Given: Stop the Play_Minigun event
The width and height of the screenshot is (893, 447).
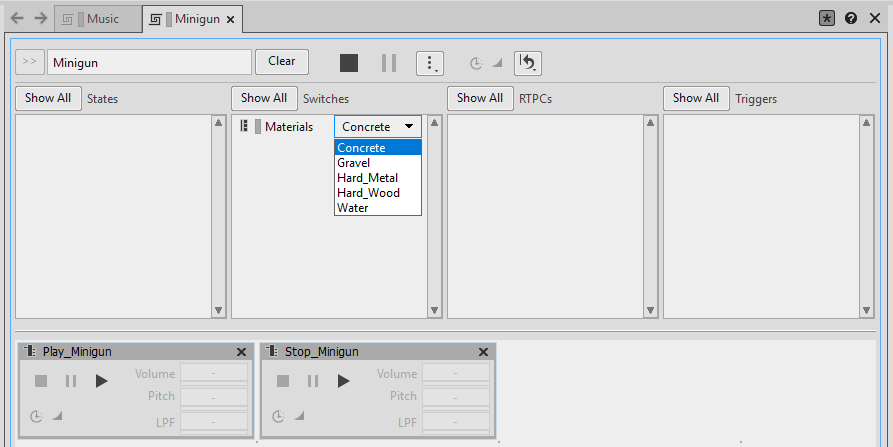Looking at the screenshot, I should coord(41,381).
